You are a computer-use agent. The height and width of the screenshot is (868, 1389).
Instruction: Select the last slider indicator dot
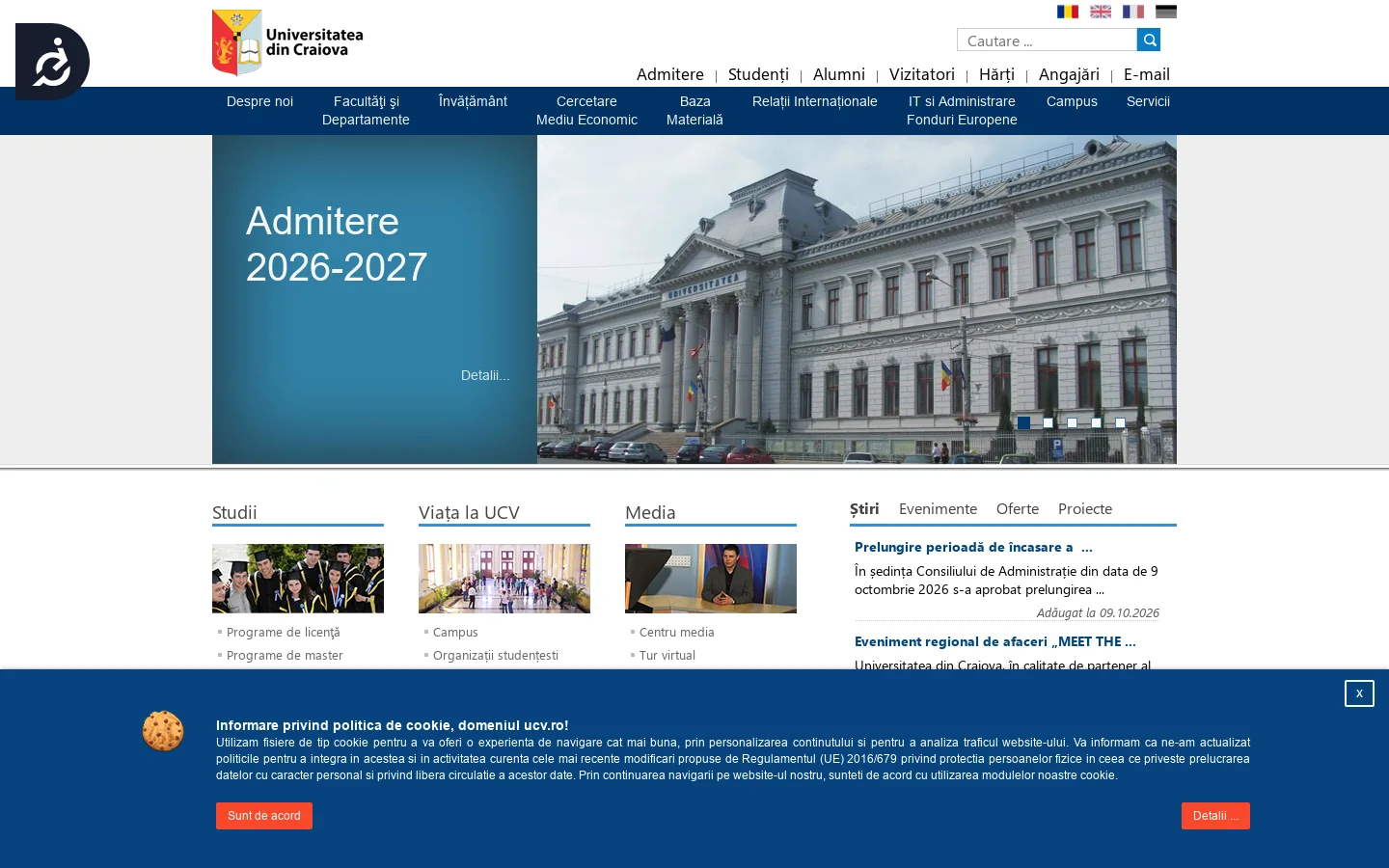click(1120, 422)
